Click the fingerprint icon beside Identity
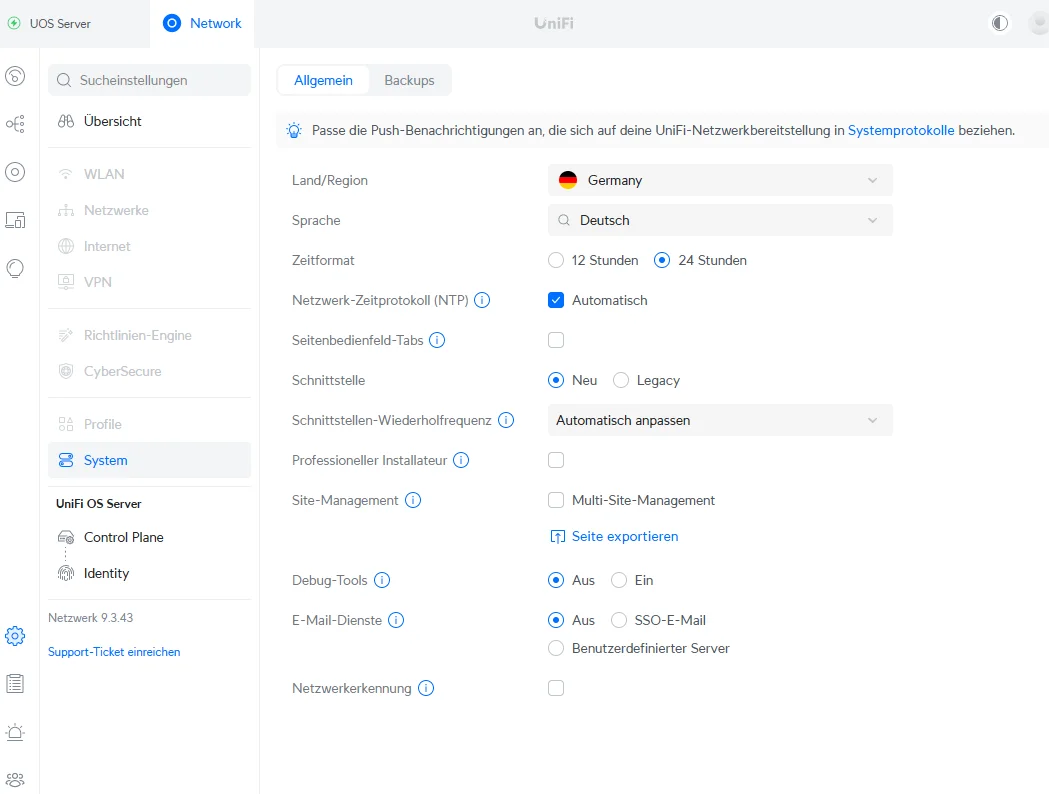 (x=66, y=573)
